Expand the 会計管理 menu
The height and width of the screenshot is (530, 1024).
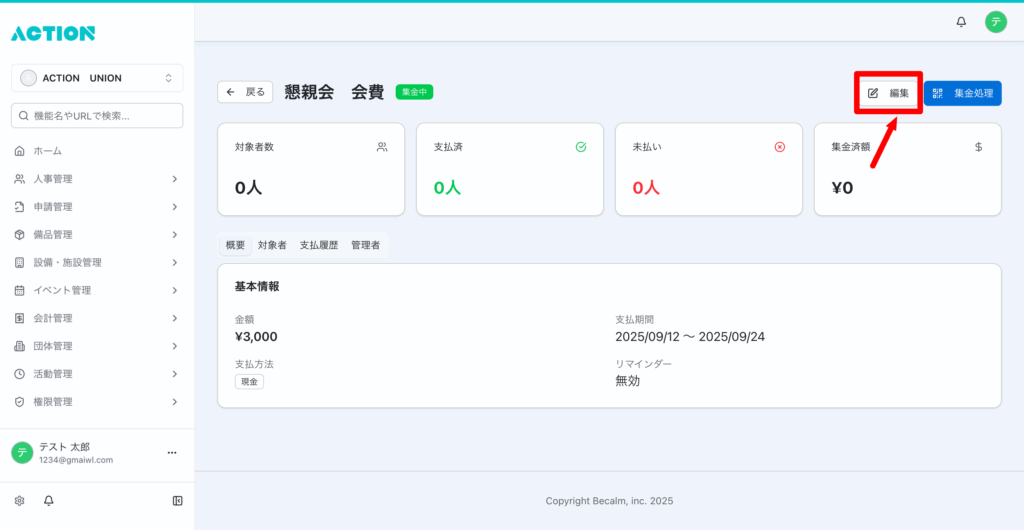tap(97, 318)
